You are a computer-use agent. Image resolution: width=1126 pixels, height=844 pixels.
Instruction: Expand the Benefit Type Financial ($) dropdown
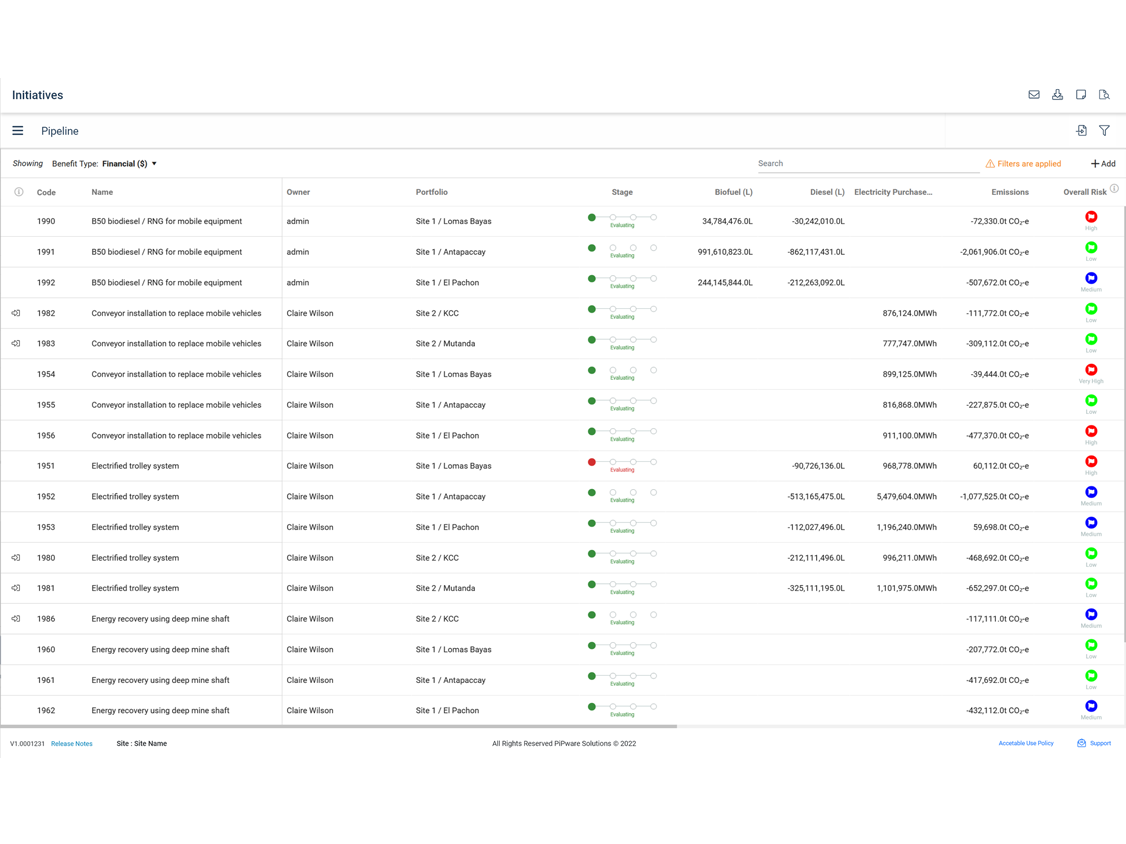(129, 164)
